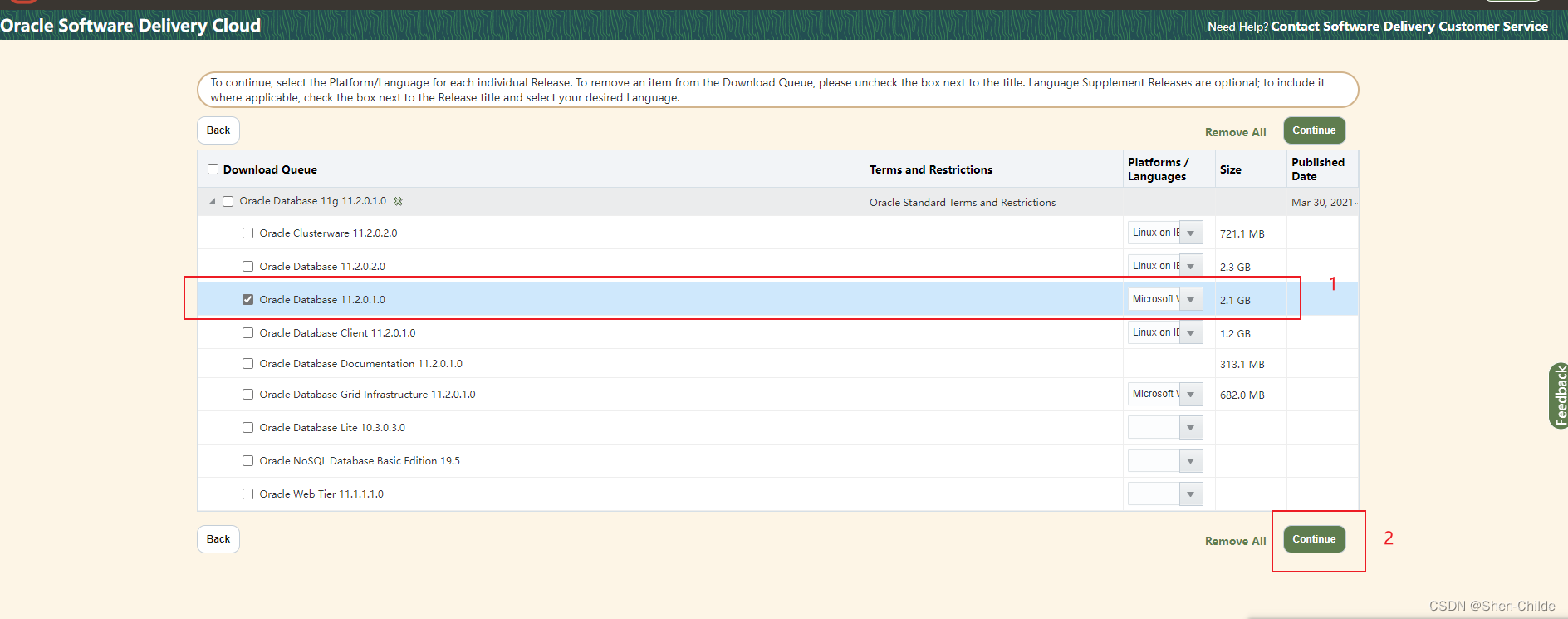This screenshot has width=1568, height=619.
Task: Open Oracle Standard Terms and Restrictions link
Action: [963, 203]
